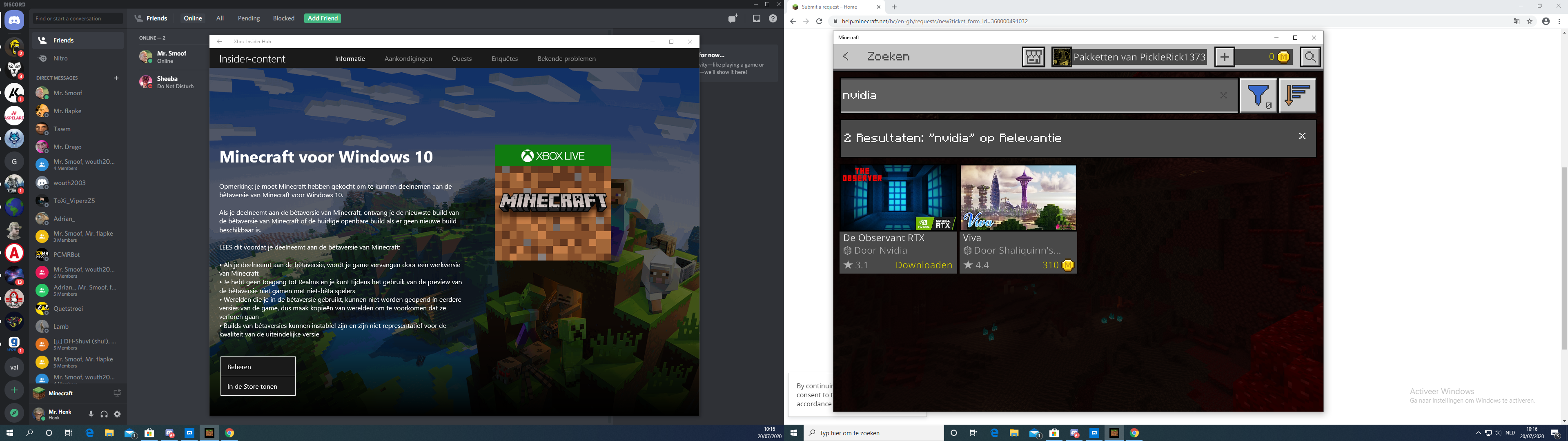Open the Discord Home button
The width and height of the screenshot is (1568, 441).
coord(14,21)
